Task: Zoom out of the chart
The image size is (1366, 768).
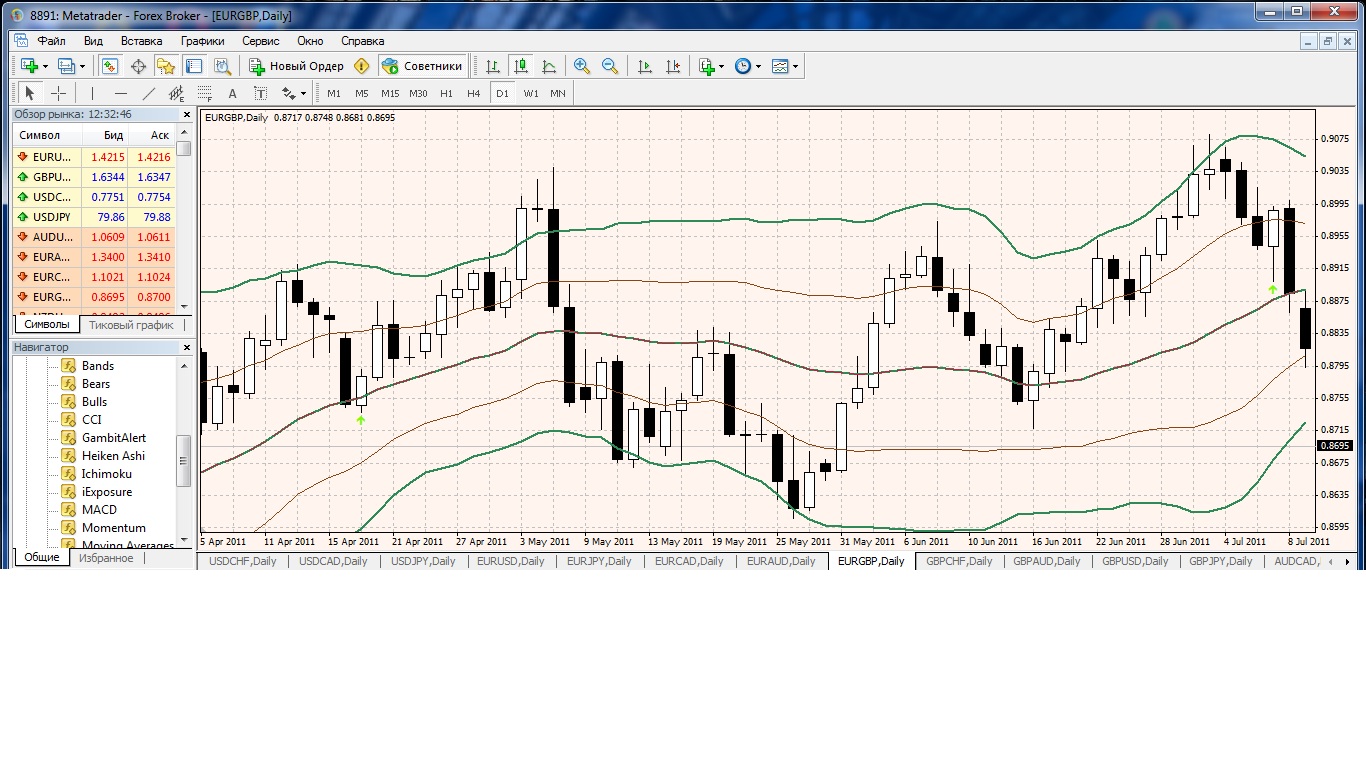Action: pos(610,66)
